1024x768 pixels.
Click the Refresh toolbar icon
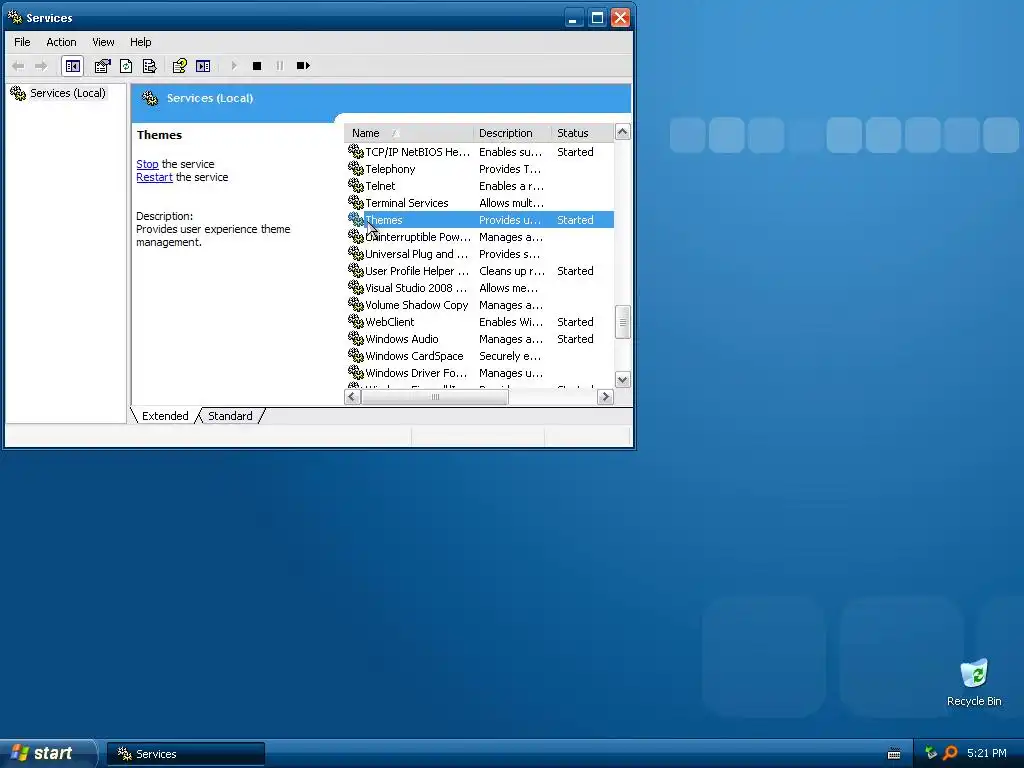(x=126, y=66)
